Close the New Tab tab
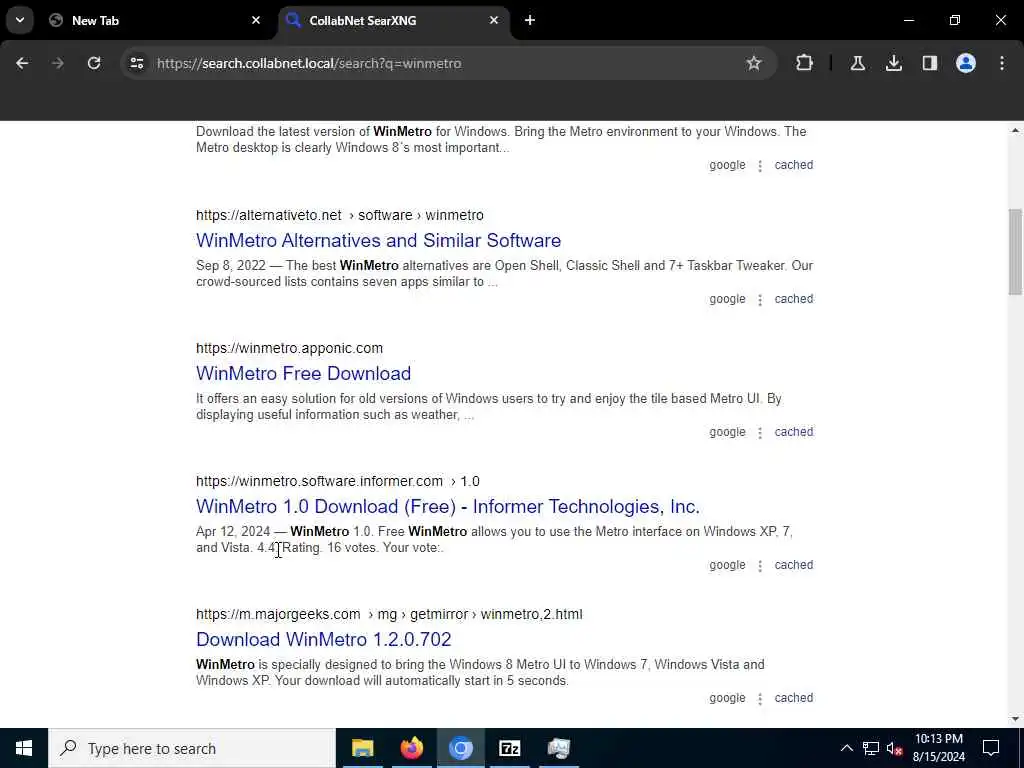This screenshot has width=1024, height=768. [256, 20]
